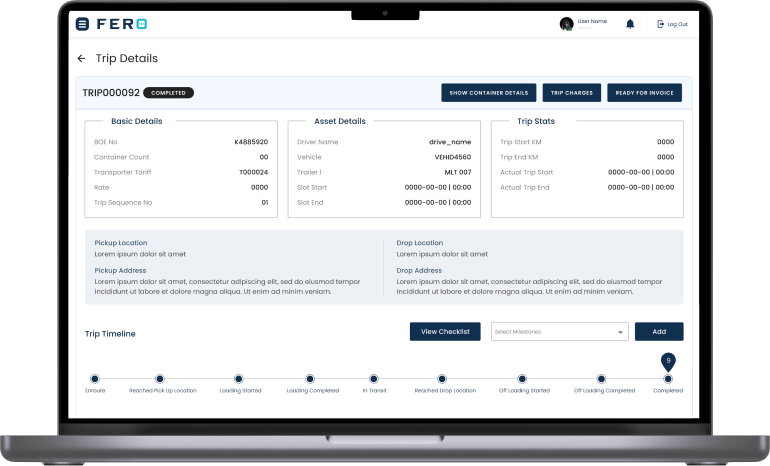Open the user profile avatar

coord(566,24)
